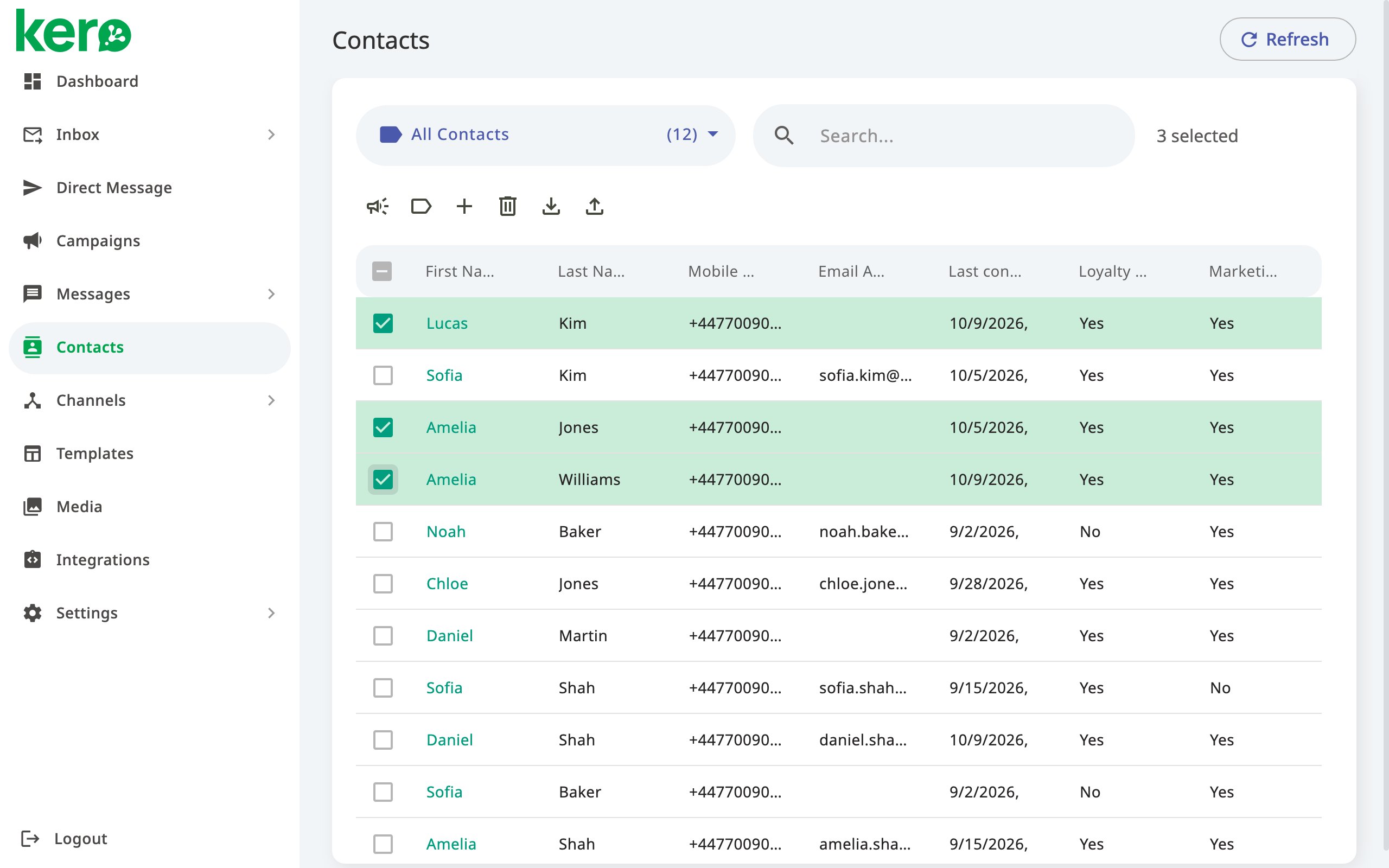Click the trash delete contacts icon
This screenshot has width=1389, height=868.
tap(508, 206)
